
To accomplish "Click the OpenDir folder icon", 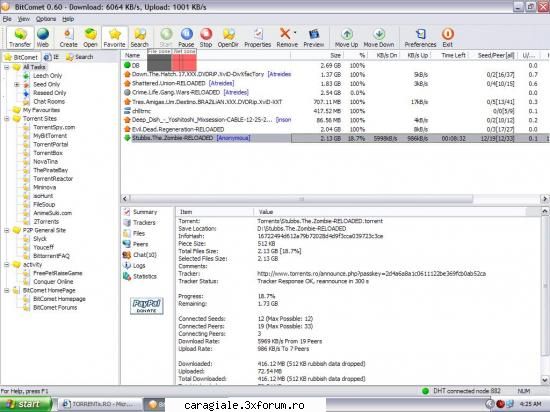I will pos(228,37).
